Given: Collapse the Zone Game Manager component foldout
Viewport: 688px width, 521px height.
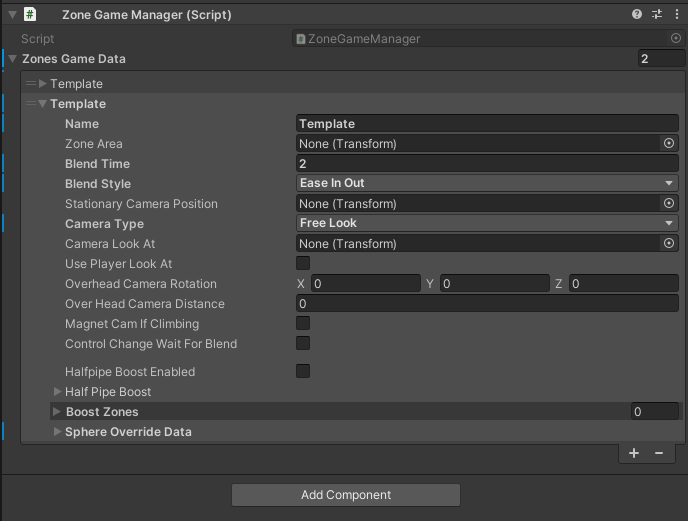Looking at the screenshot, I should [12, 14].
